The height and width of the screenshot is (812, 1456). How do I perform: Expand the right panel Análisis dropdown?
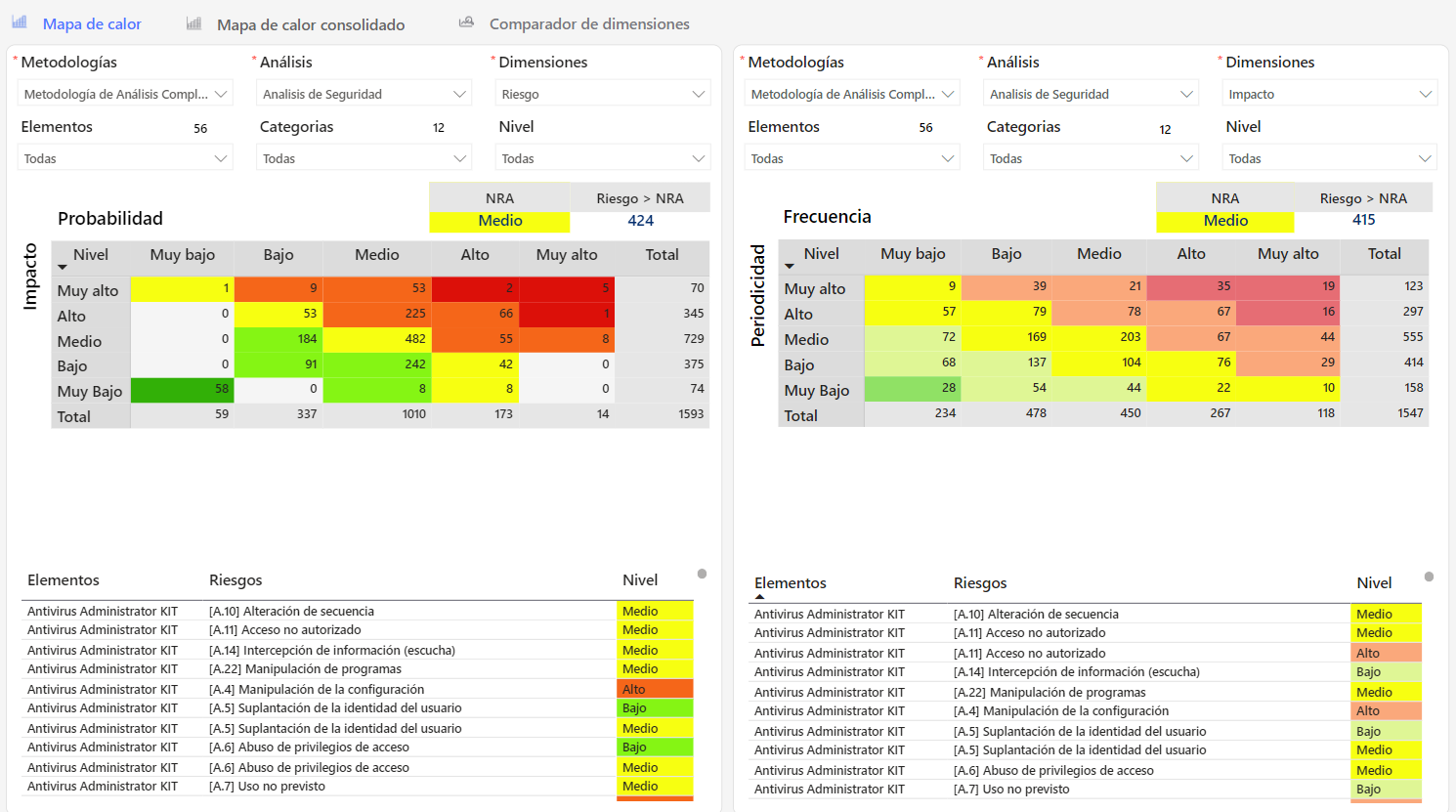pos(1091,94)
